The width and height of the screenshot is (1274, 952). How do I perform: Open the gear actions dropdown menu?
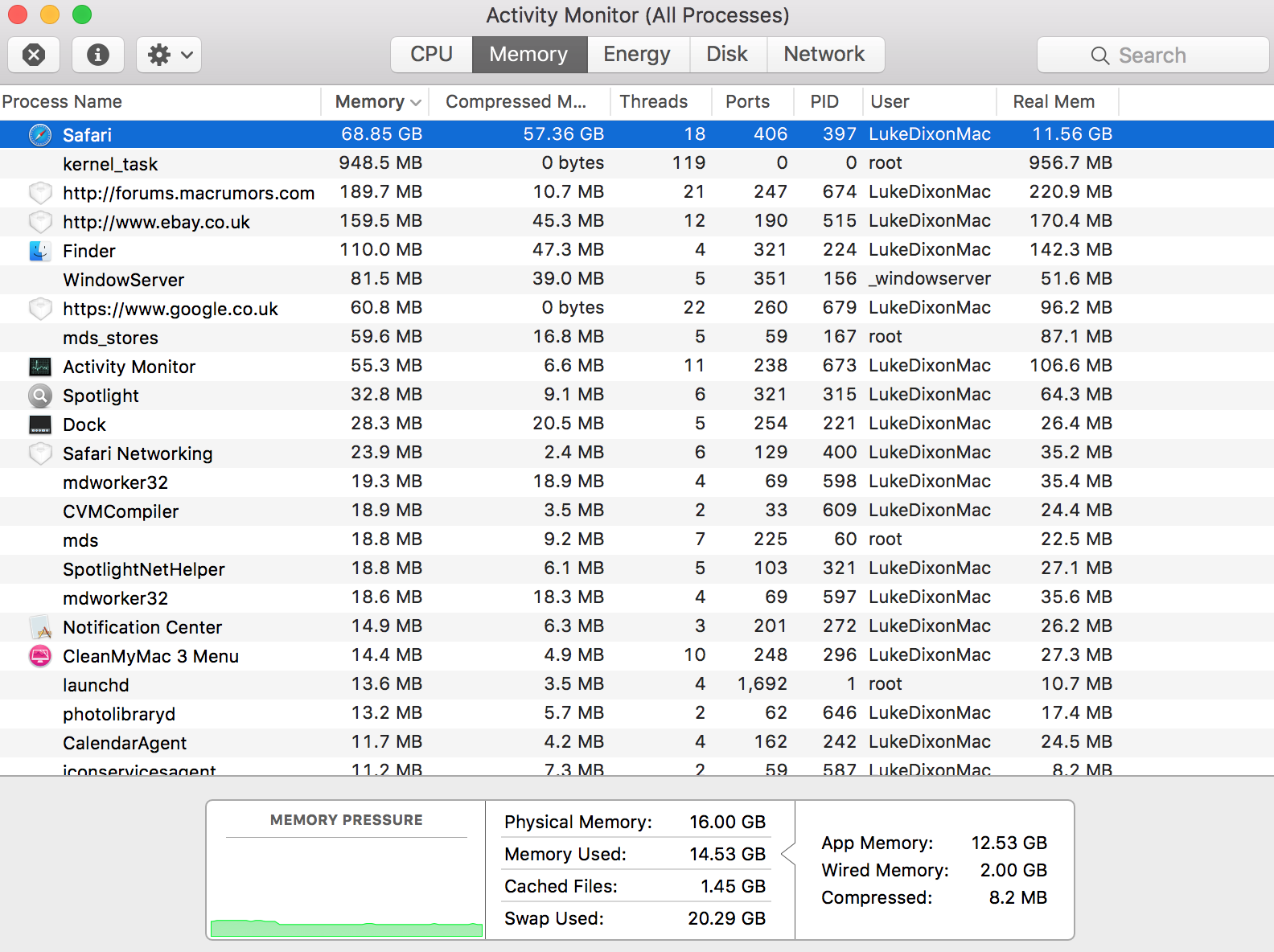169,55
